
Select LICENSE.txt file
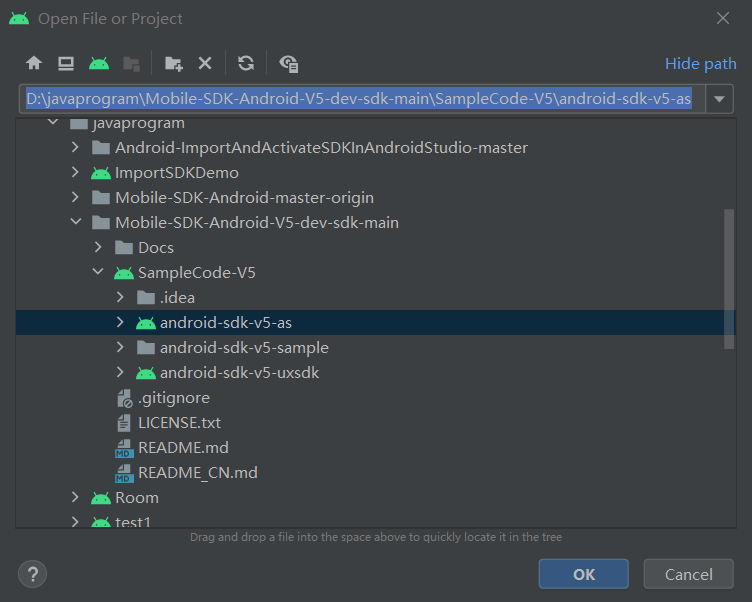coord(179,423)
